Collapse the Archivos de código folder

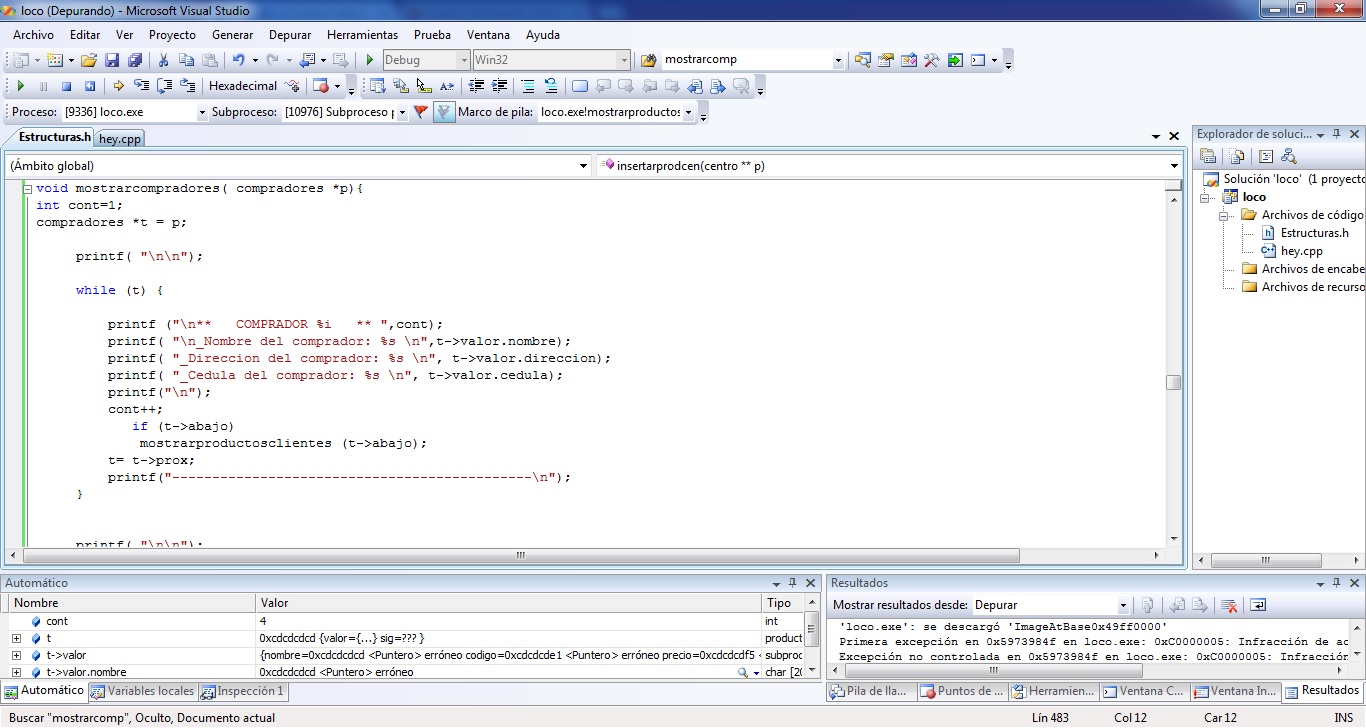point(1224,216)
